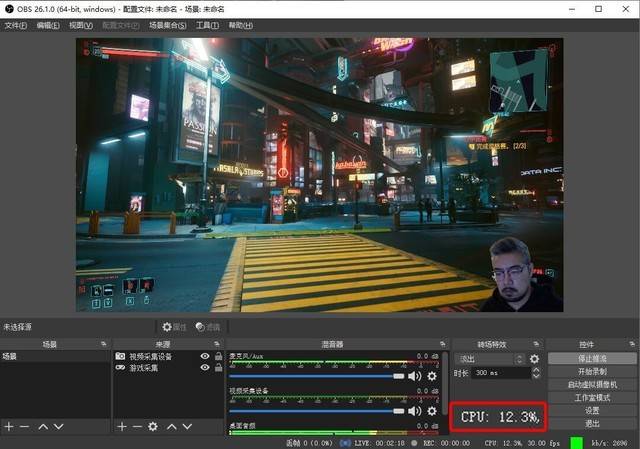Click the 30.00 fps status text

point(543,443)
